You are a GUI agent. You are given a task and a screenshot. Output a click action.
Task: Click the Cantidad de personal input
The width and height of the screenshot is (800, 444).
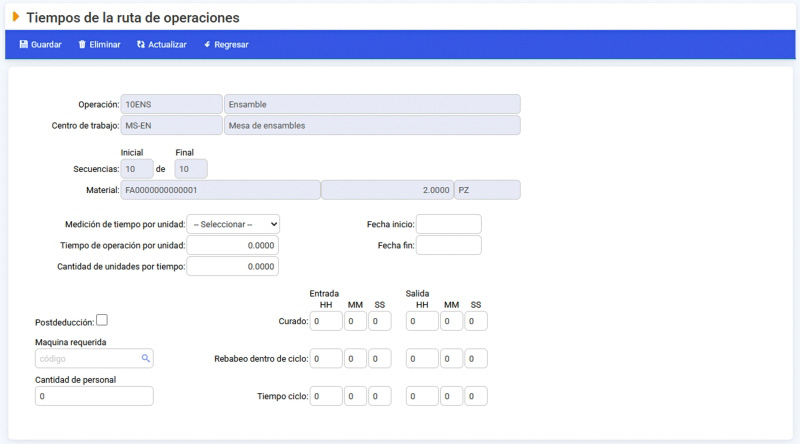pos(94,396)
